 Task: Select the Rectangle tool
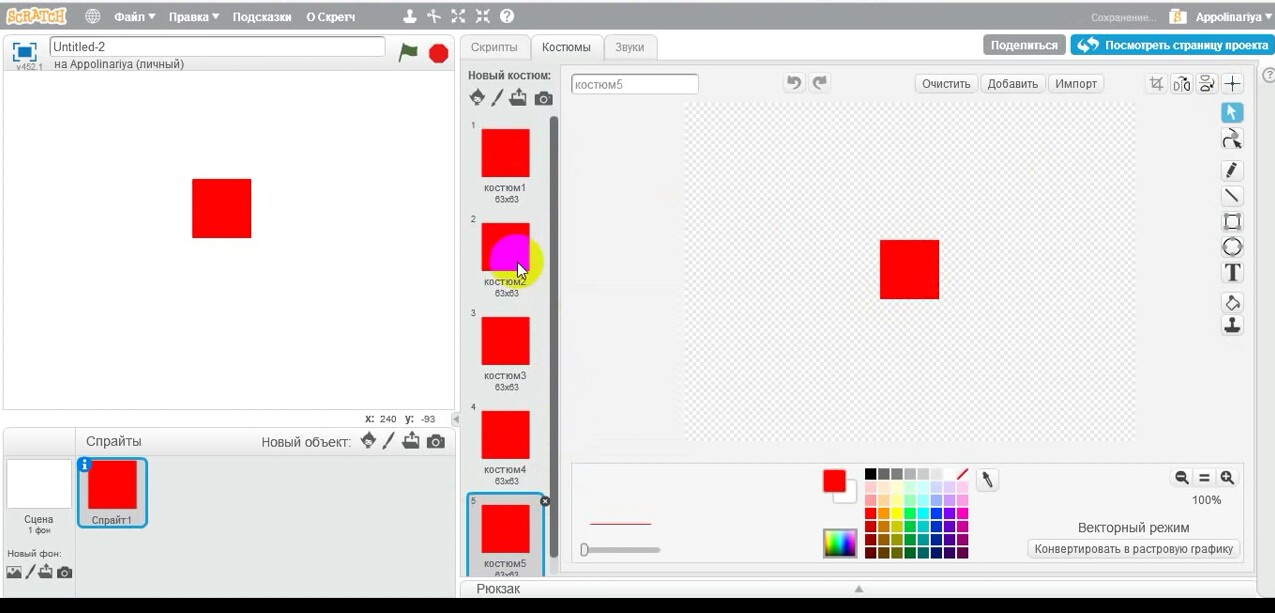click(1232, 222)
